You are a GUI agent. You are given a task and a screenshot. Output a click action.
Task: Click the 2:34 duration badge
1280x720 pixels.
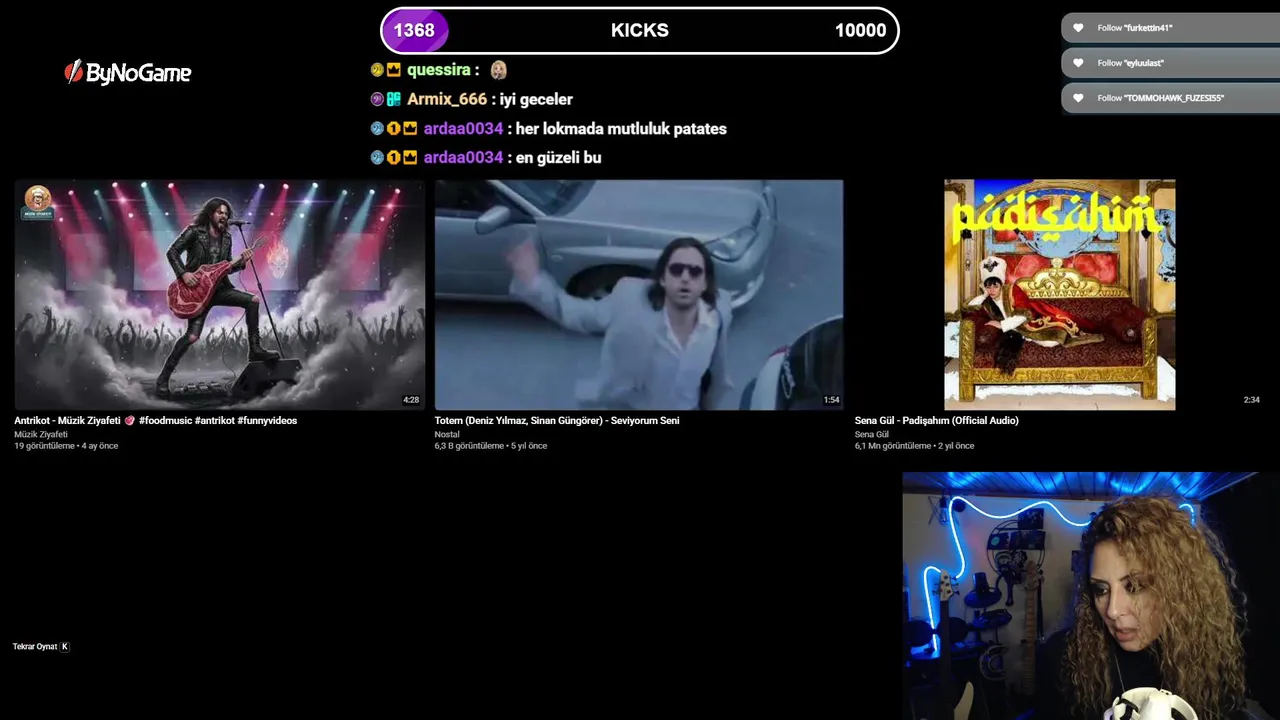coord(1251,400)
